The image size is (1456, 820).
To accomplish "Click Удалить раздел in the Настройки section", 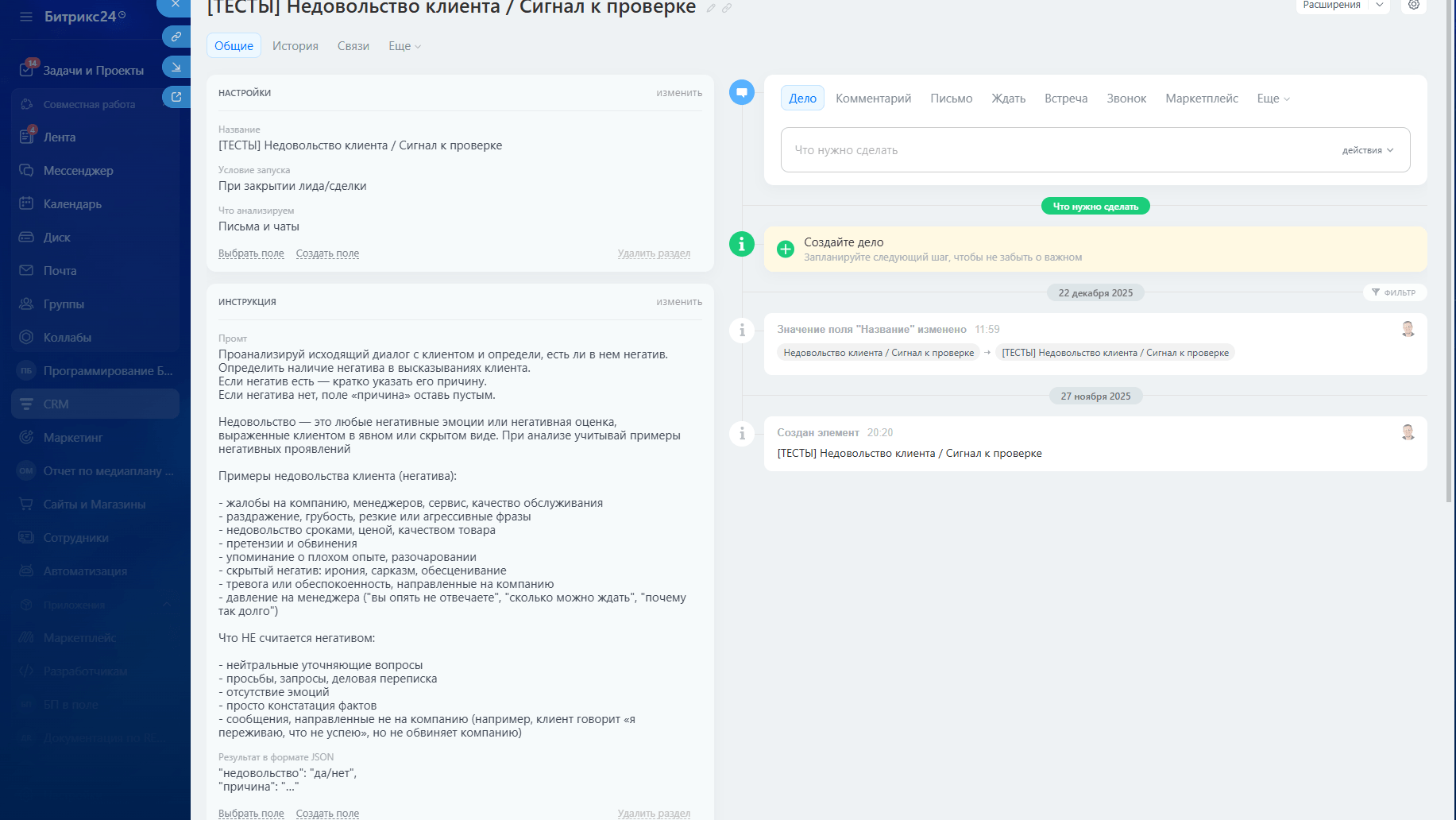I will pos(654,253).
